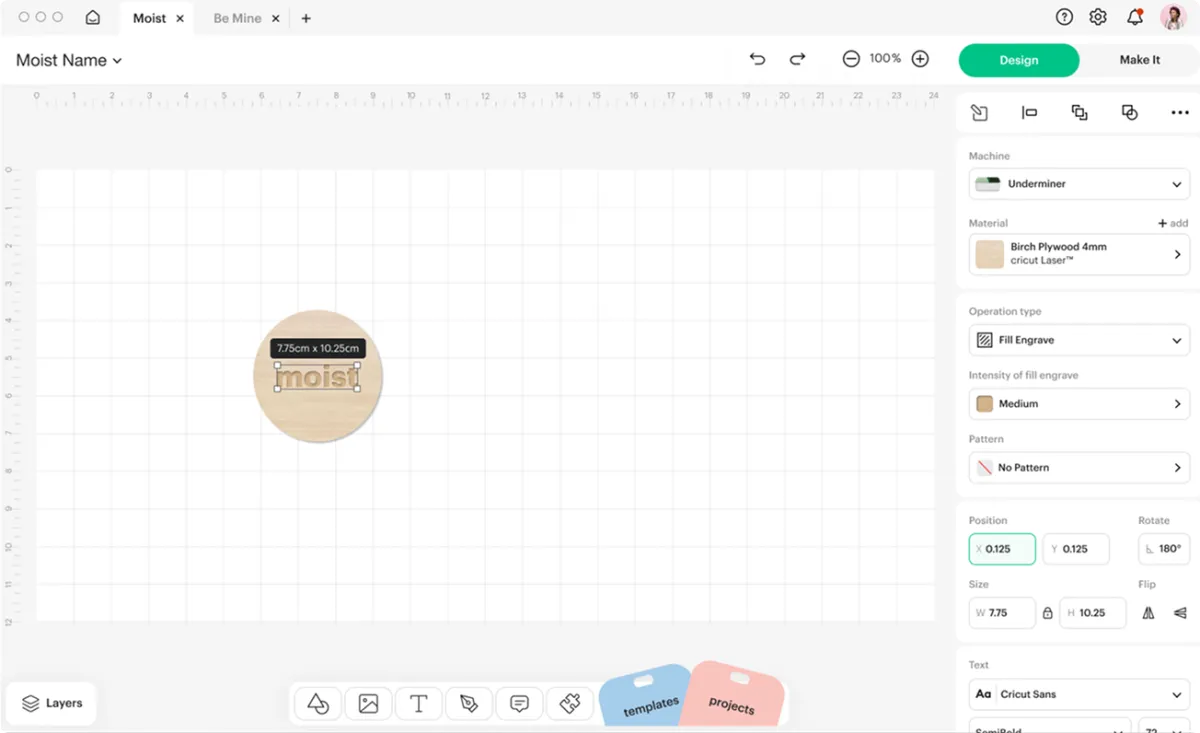
Task: Open the Medium intensity selector
Action: pyautogui.click(x=1079, y=404)
